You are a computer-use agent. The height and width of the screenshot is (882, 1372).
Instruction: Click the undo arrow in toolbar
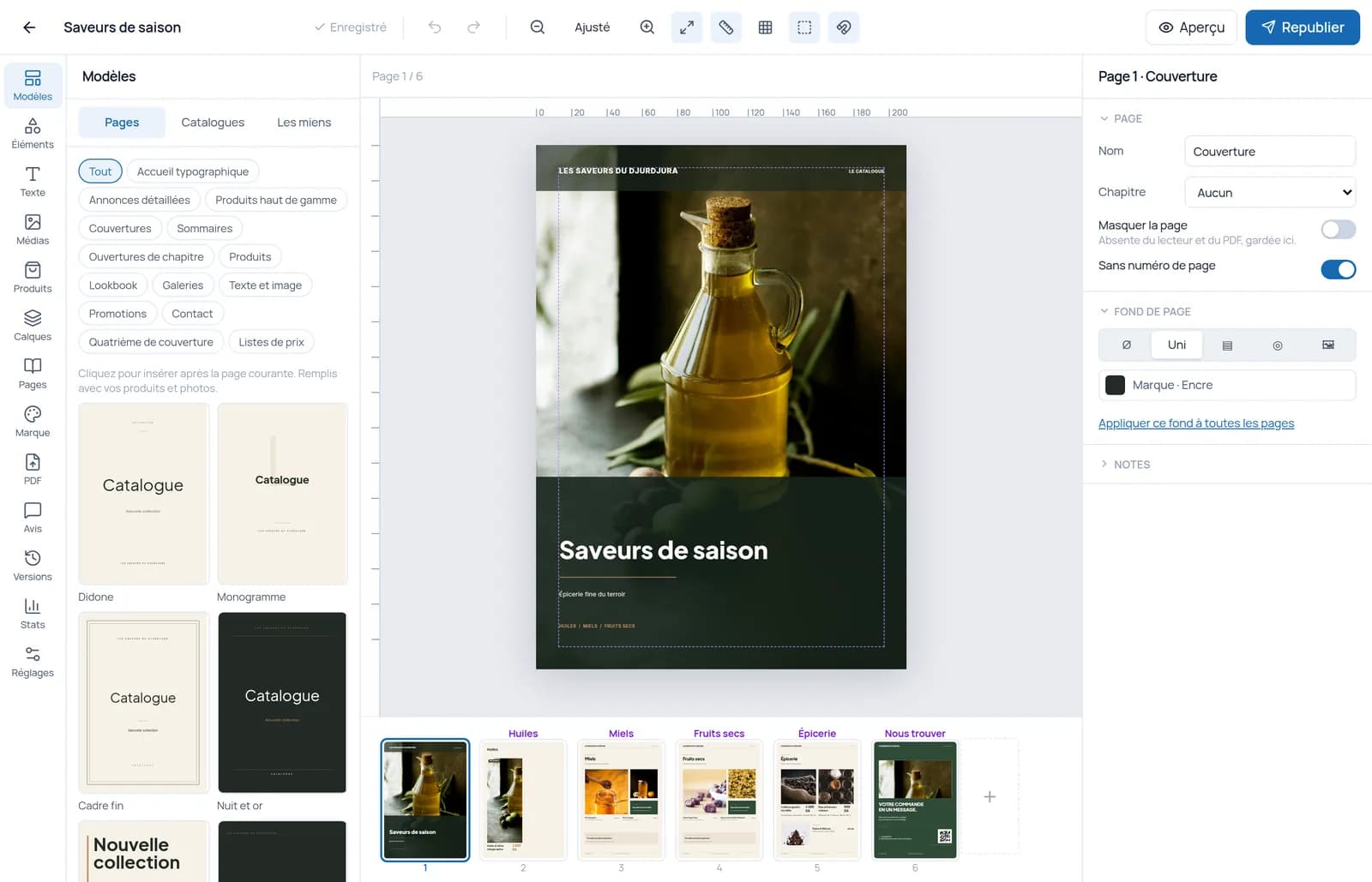click(435, 27)
